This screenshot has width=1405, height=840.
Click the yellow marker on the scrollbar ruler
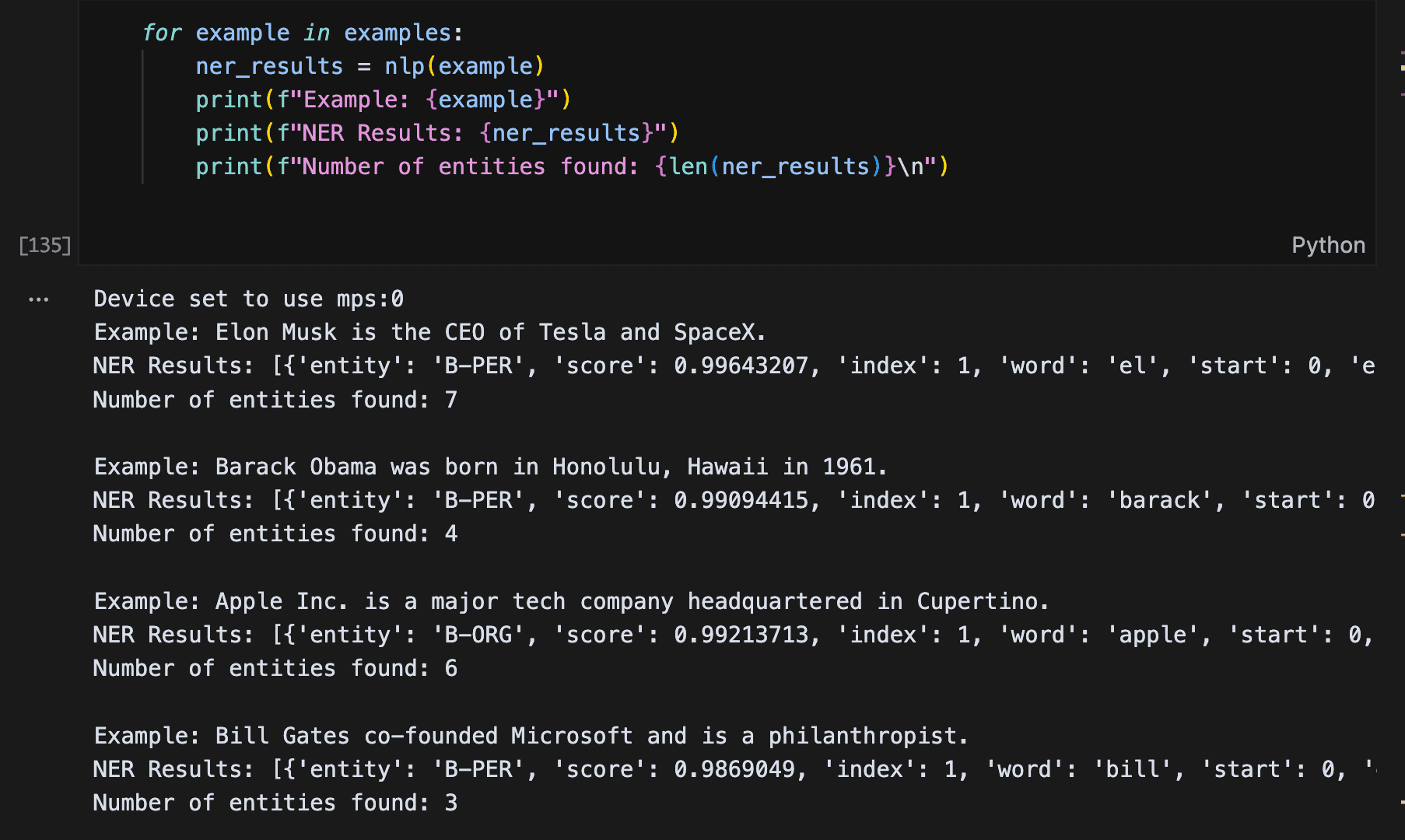pyautogui.click(x=1402, y=68)
